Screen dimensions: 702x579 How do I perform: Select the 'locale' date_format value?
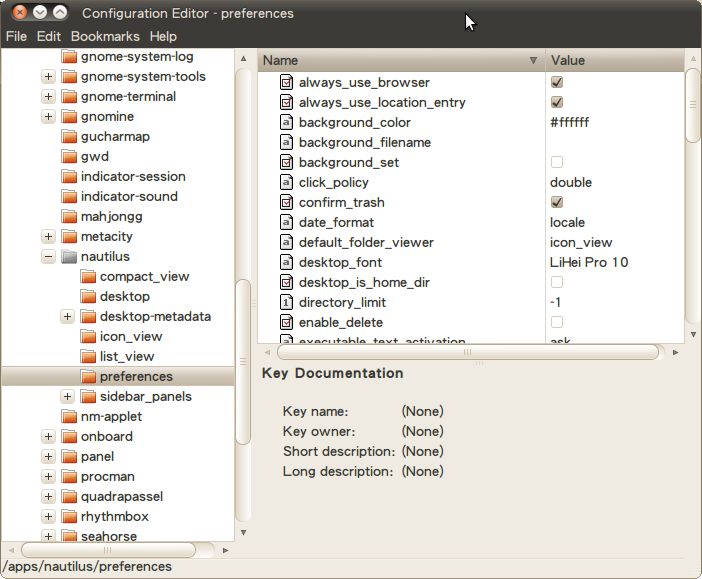click(567, 223)
